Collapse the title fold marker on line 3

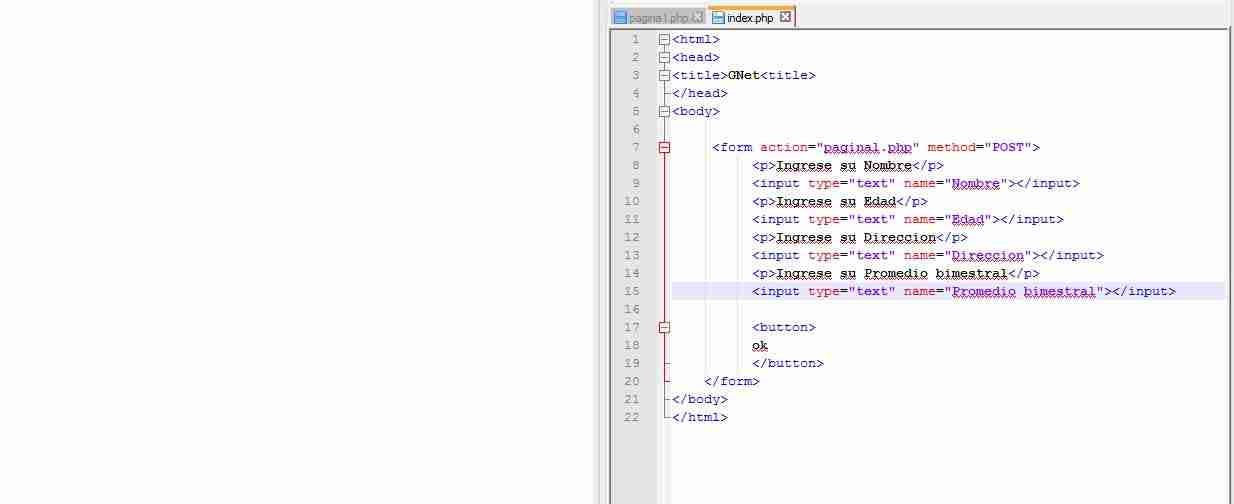pyautogui.click(x=664, y=76)
